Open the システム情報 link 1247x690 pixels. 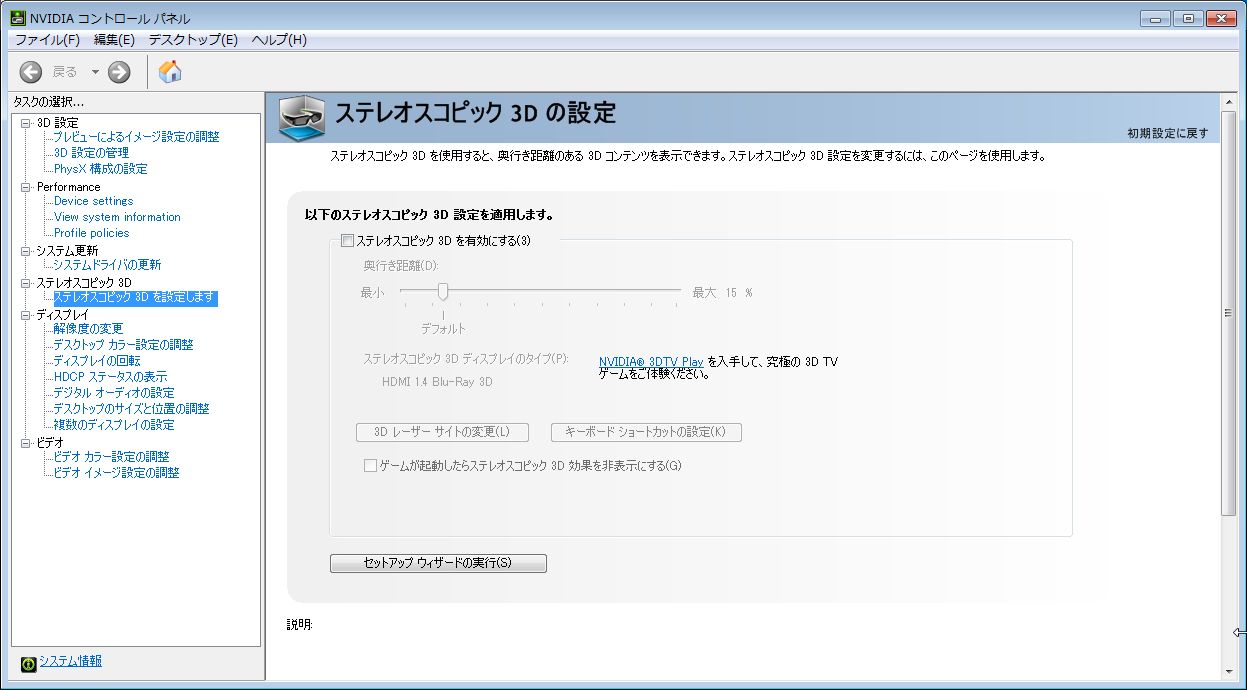click(70, 661)
